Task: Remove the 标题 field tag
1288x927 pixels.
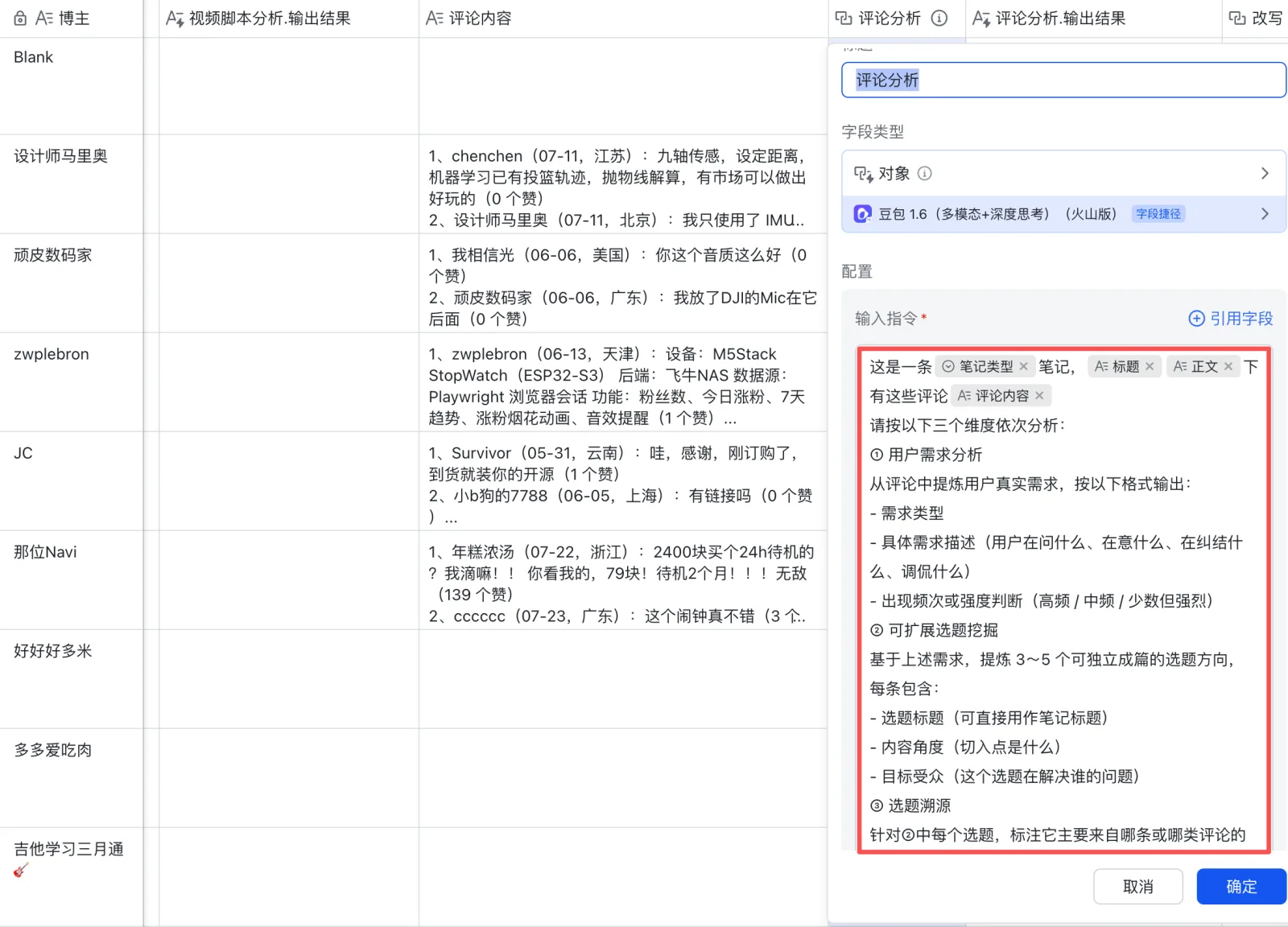Action: (x=1150, y=366)
